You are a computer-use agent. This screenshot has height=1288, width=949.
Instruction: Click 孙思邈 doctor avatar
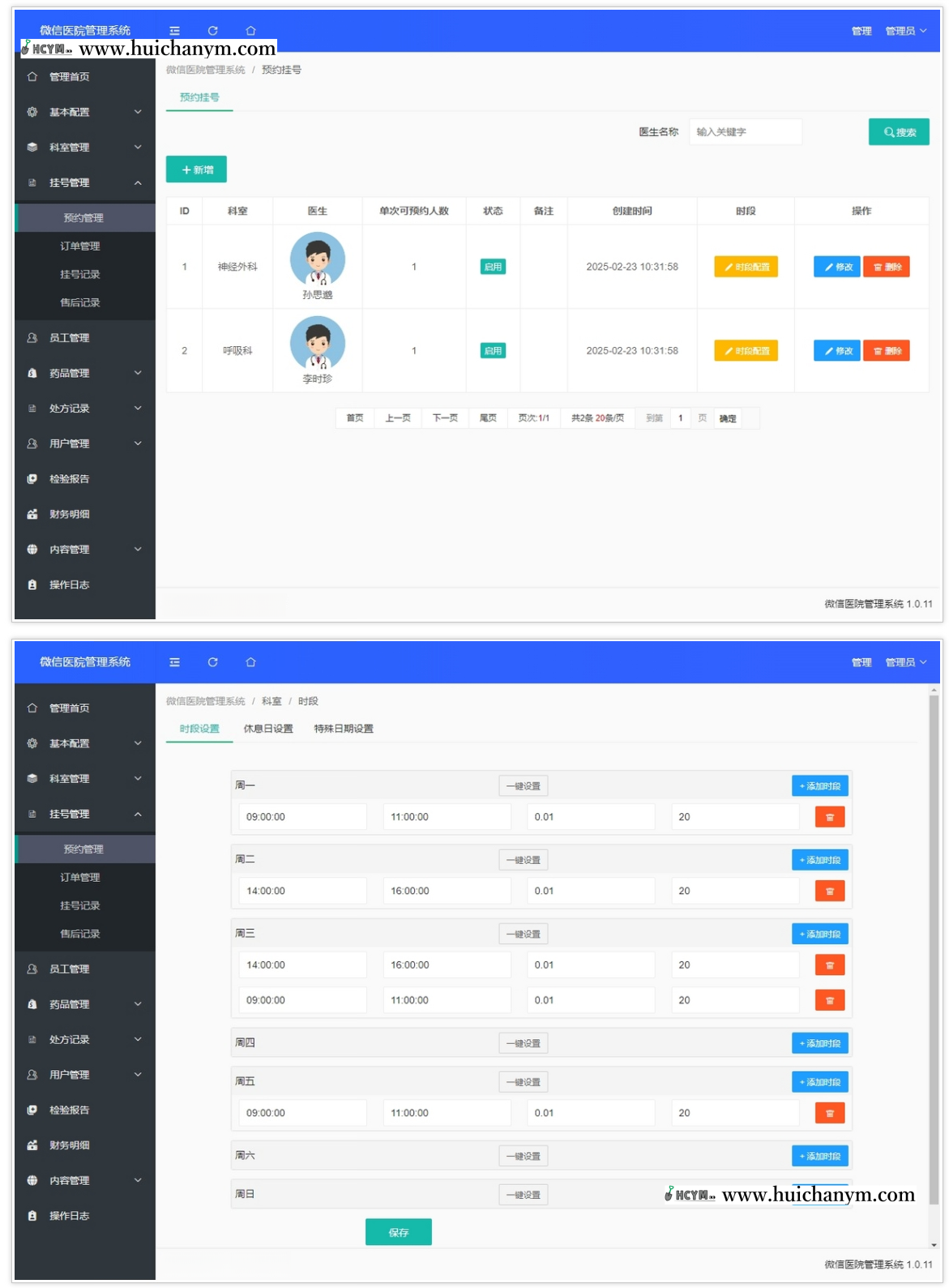click(318, 259)
